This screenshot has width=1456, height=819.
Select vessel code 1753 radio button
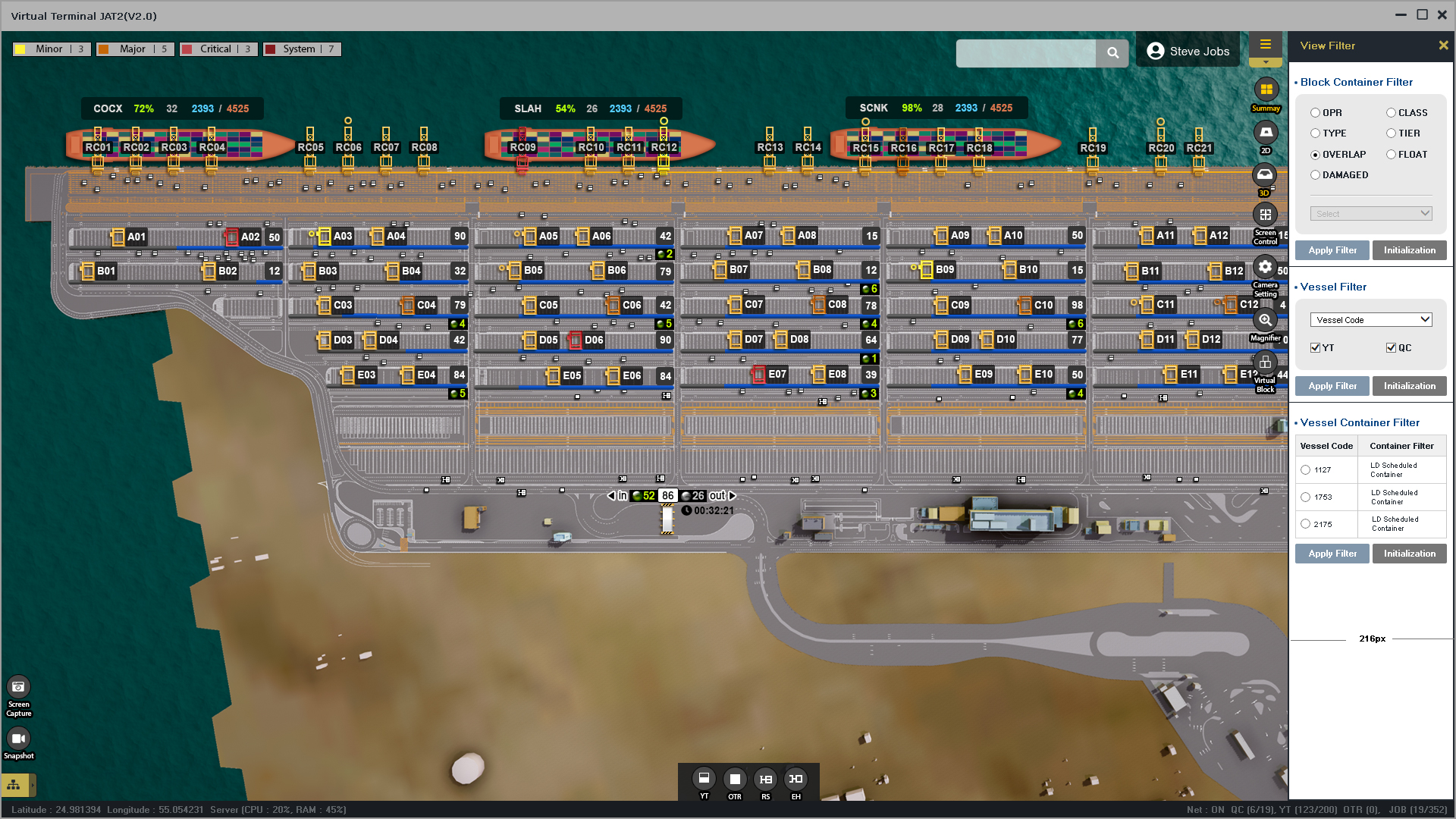(x=1306, y=497)
